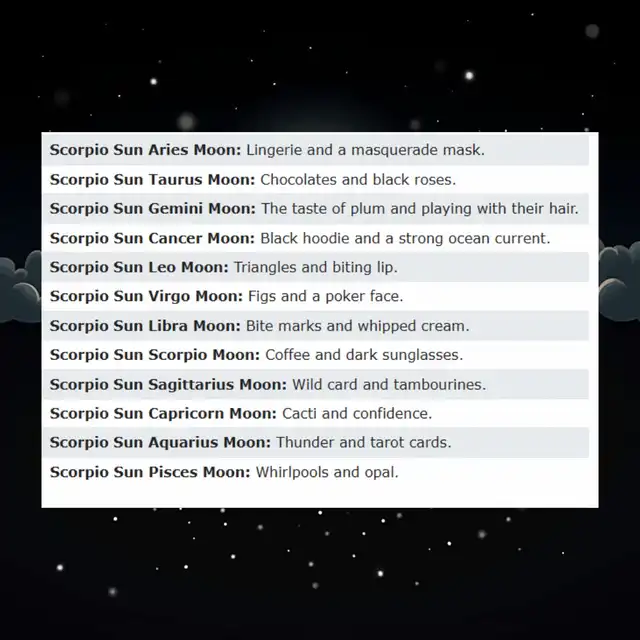Select the Scorpio Sun Libra Moon row
The image size is (640, 640).
(315, 326)
